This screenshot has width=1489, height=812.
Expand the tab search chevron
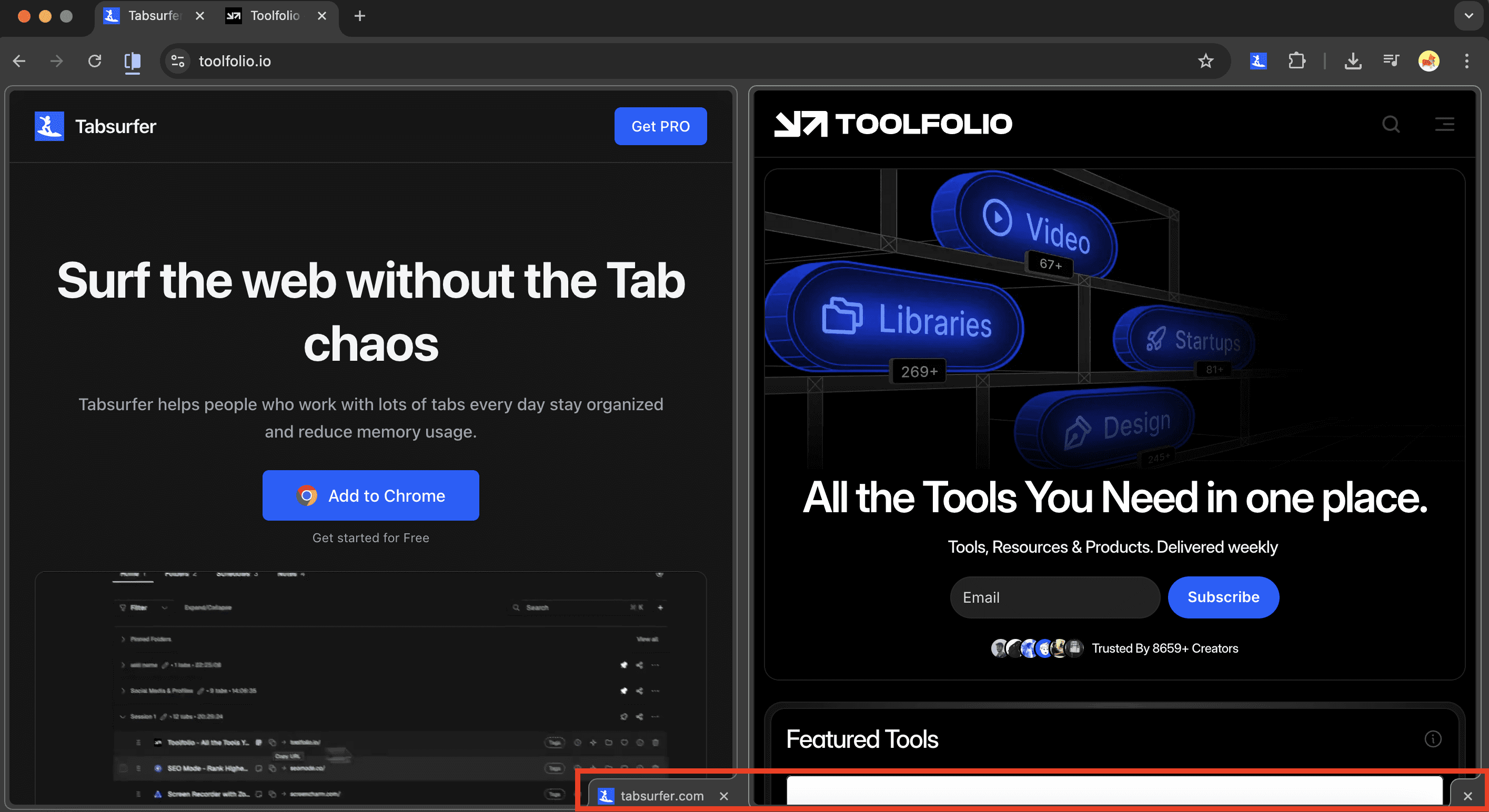point(1468,16)
